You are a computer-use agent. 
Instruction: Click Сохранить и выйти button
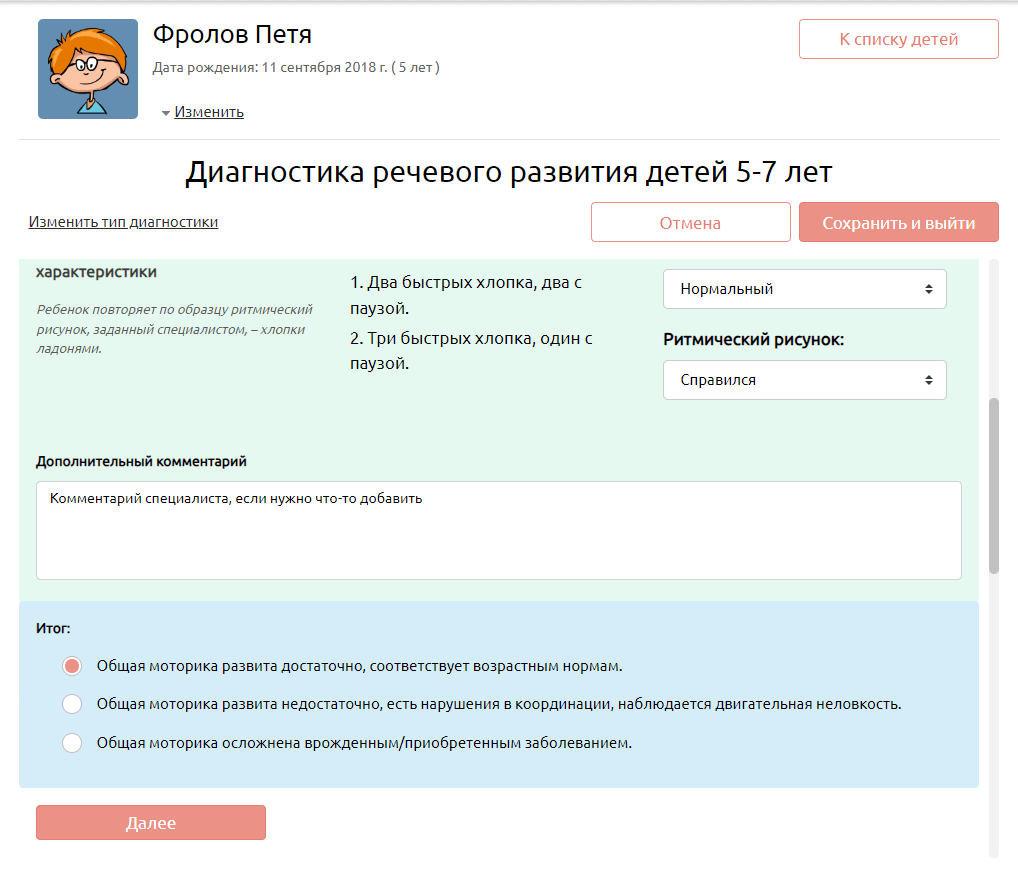(898, 223)
